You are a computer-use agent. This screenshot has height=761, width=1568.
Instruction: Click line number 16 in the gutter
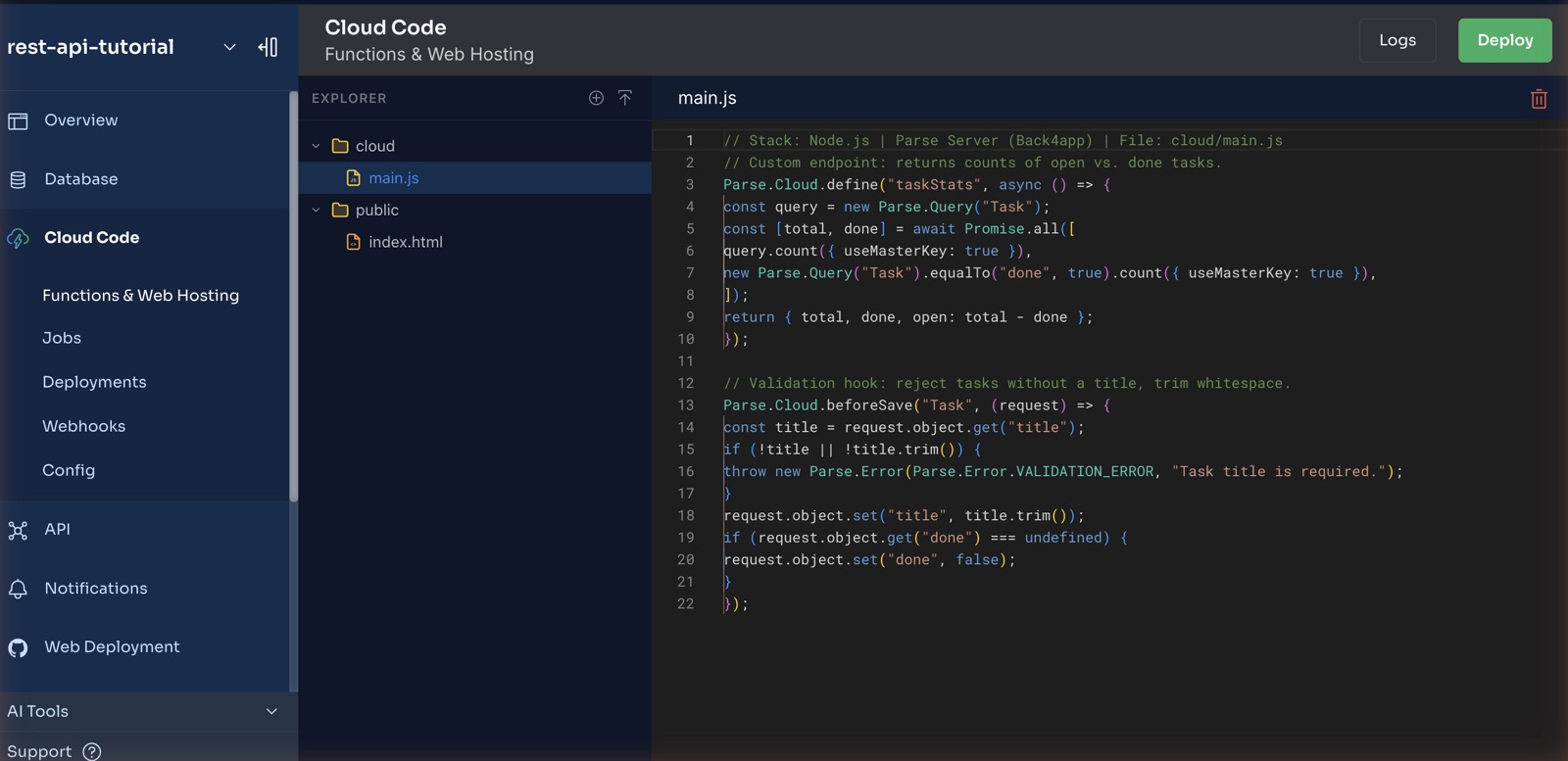coord(686,471)
